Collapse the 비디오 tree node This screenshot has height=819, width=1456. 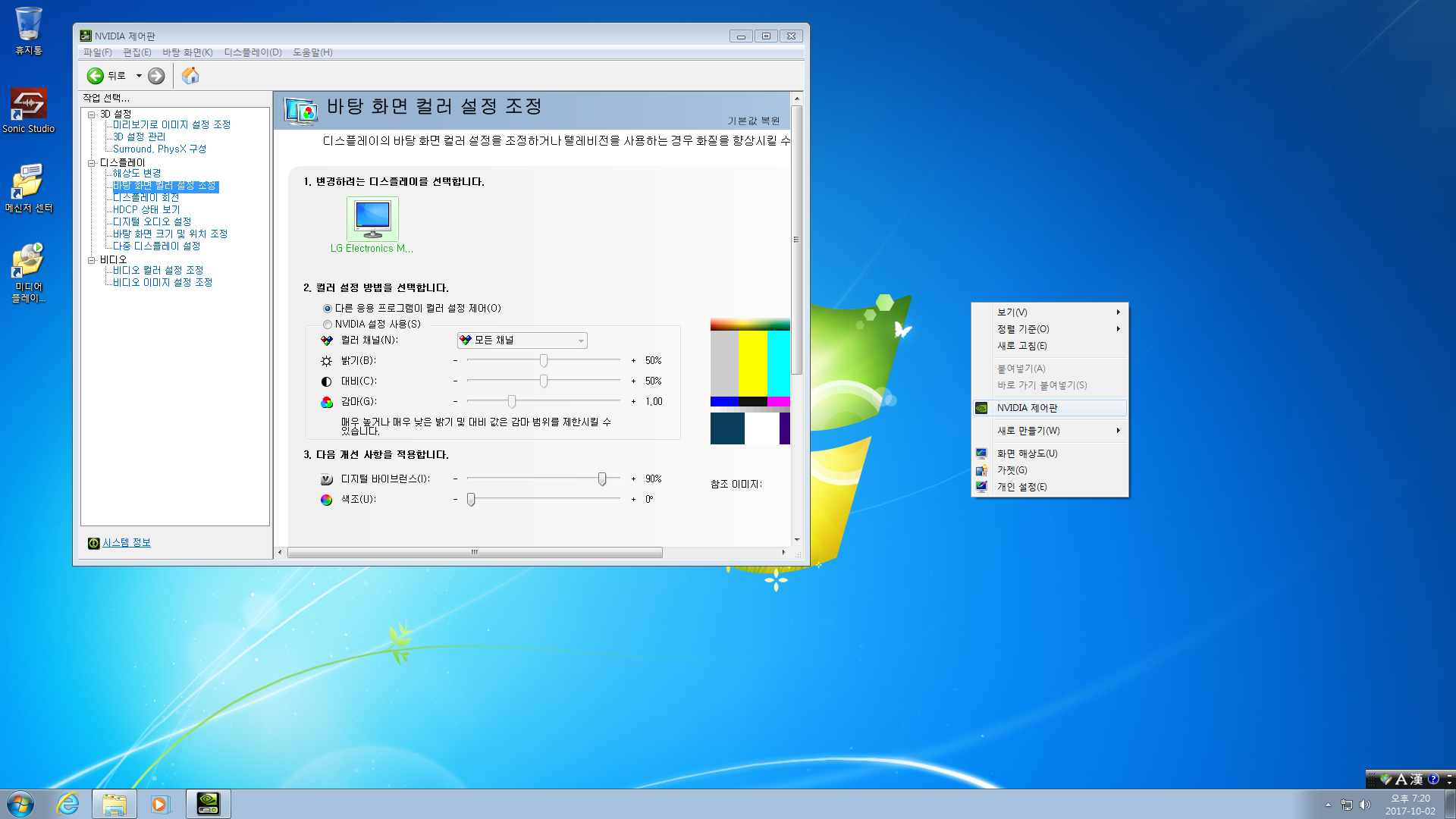[x=92, y=260]
